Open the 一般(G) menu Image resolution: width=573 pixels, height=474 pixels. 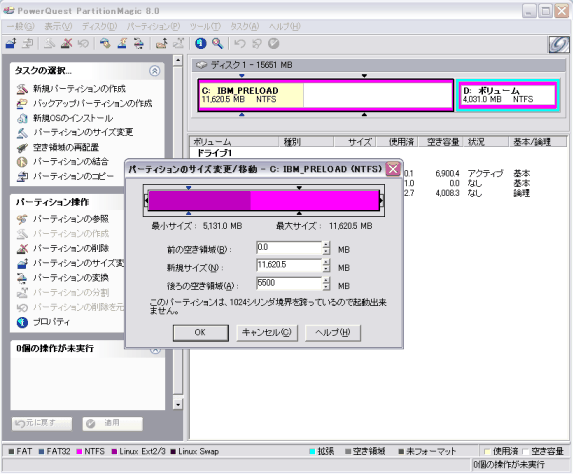20,26
